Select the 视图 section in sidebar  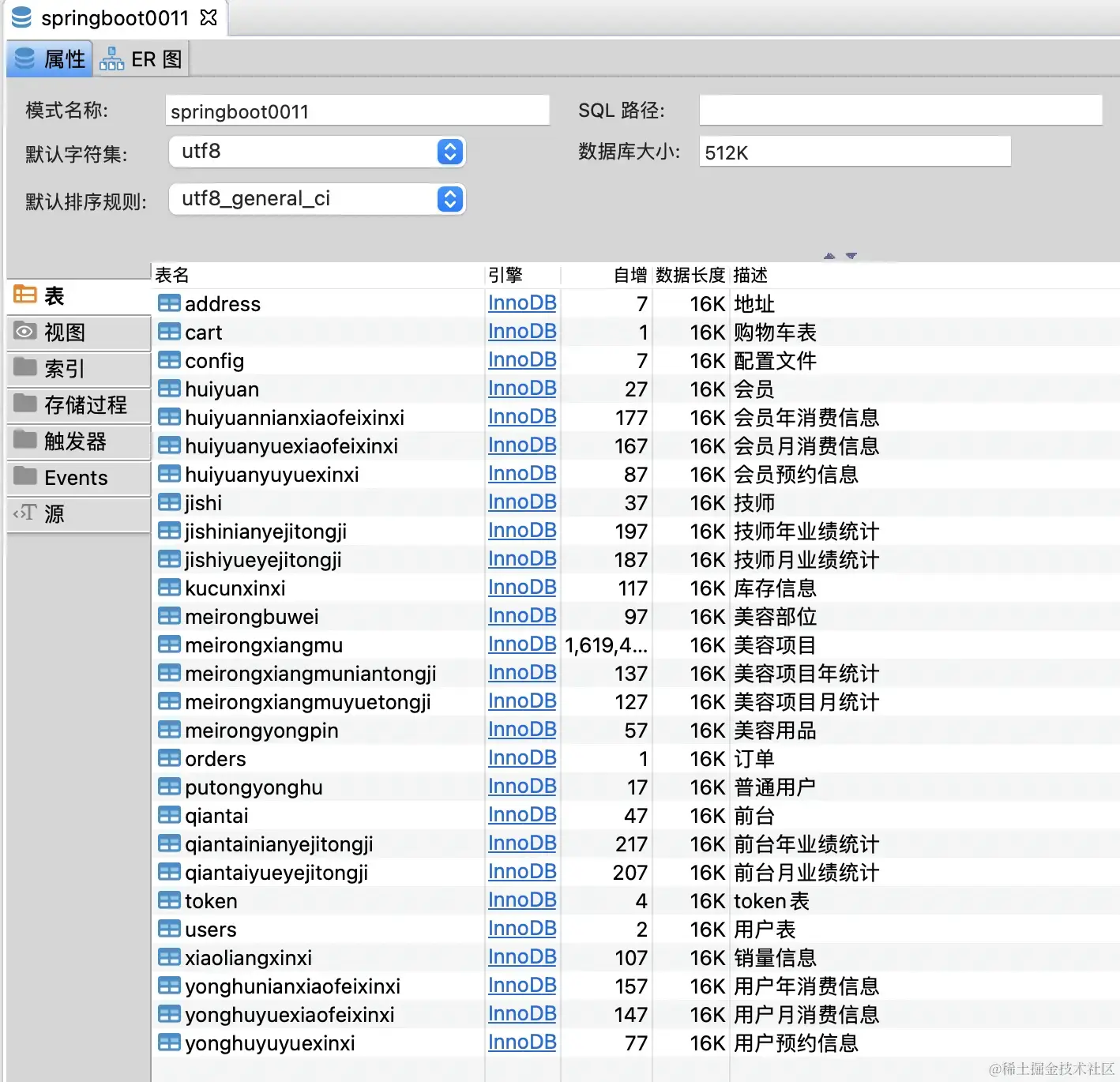pyautogui.click(x=79, y=332)
